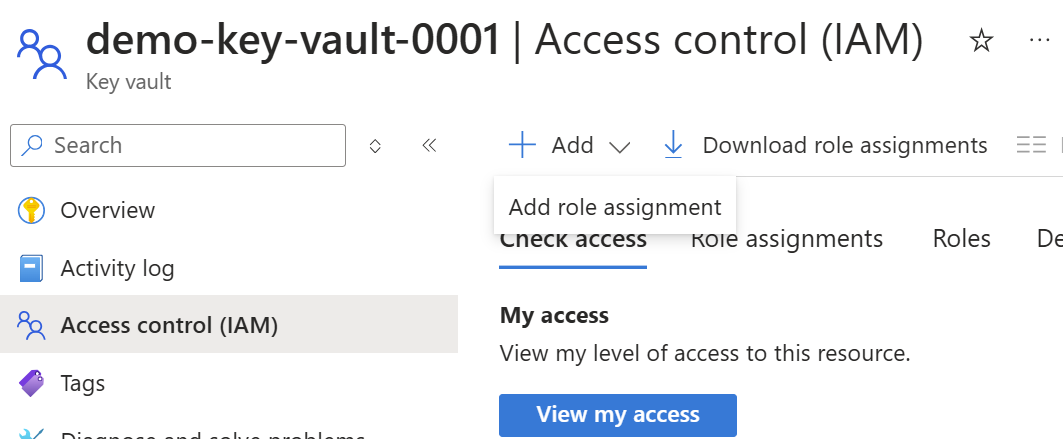Click the Overview key icon
This screenshot has width=1063, height=439.
pyautogui.click(x=31, y=210)
